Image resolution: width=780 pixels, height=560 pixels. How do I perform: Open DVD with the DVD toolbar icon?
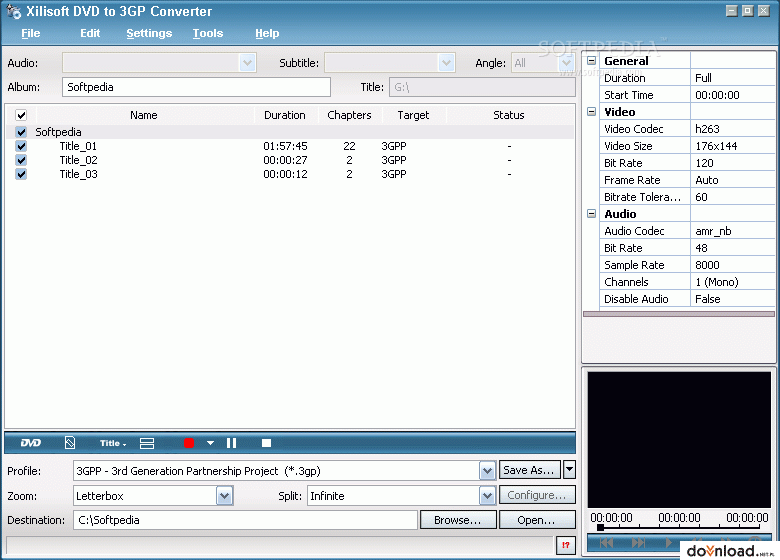point(31,443)
